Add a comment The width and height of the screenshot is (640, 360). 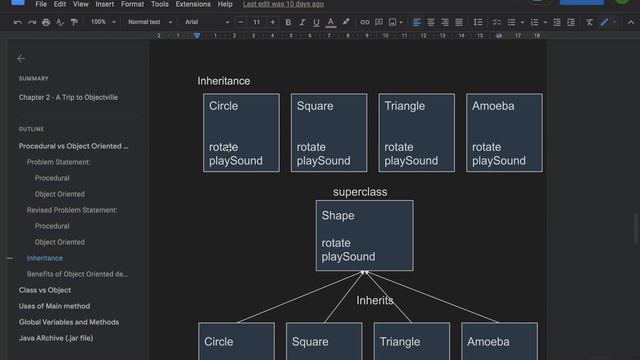coord(378,22)
